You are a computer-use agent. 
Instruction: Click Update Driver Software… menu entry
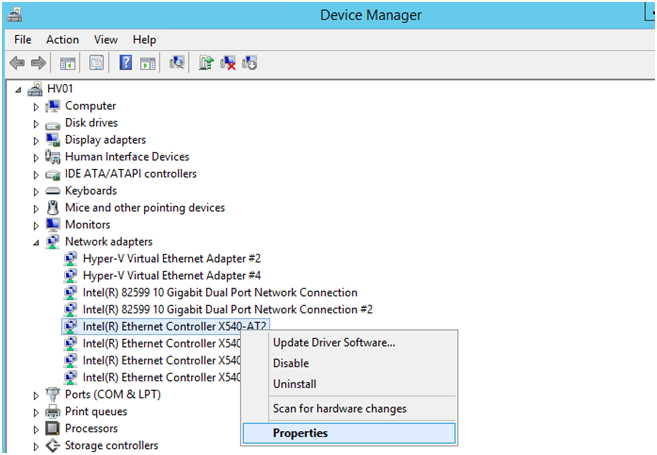334,343
